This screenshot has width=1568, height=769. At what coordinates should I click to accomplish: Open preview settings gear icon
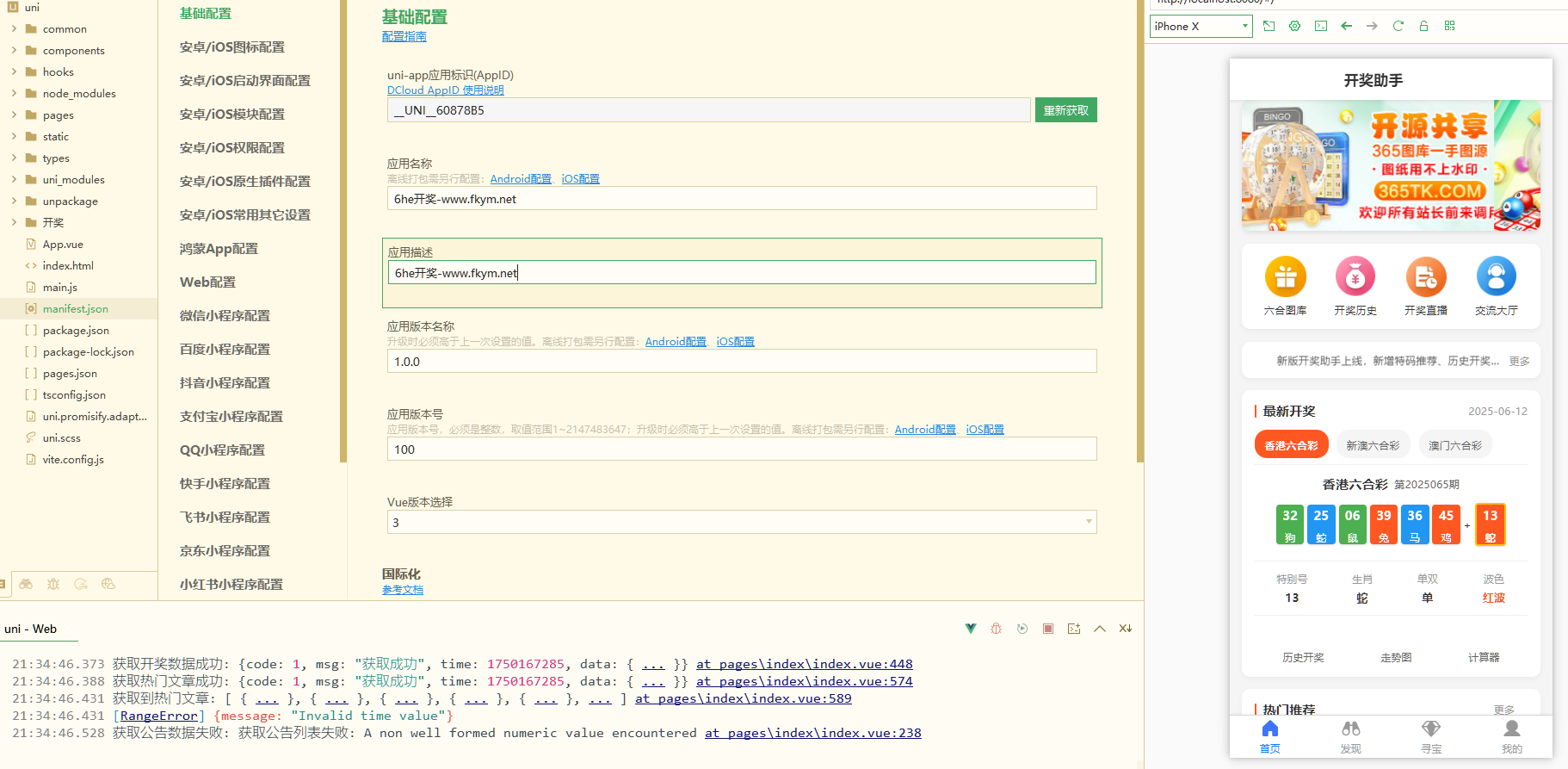pos(1294,26)
